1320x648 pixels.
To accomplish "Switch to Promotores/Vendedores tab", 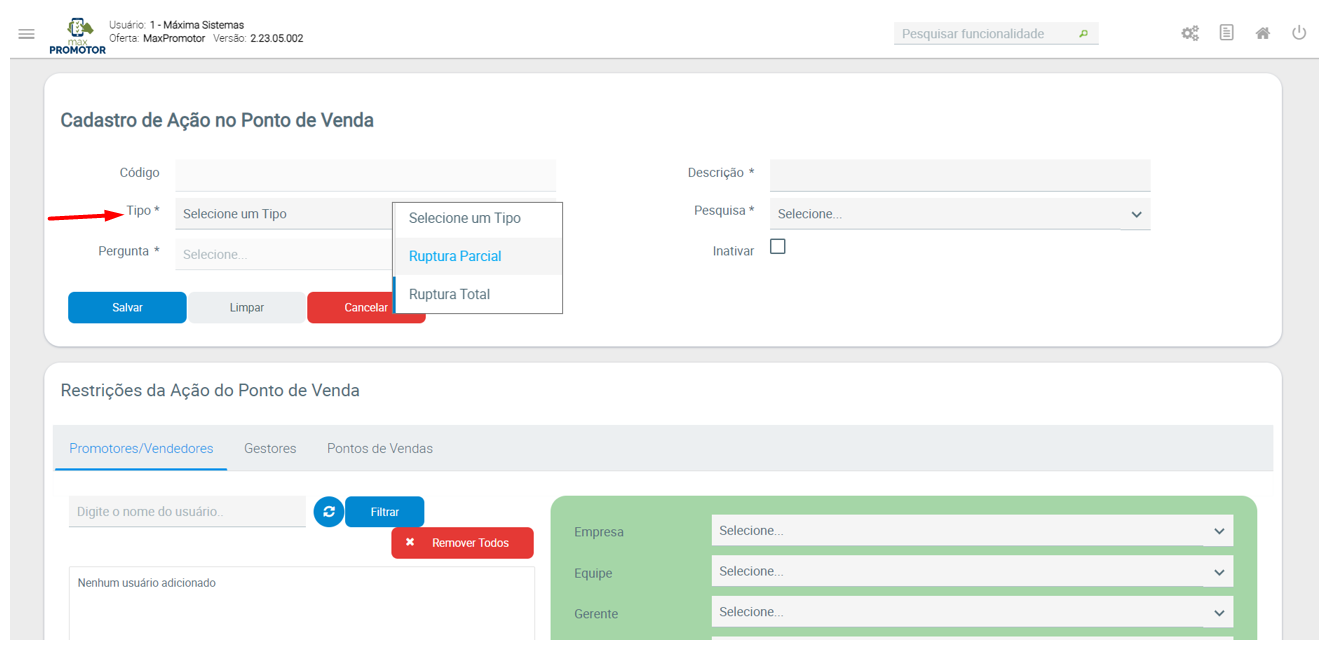I will point(141,448).
